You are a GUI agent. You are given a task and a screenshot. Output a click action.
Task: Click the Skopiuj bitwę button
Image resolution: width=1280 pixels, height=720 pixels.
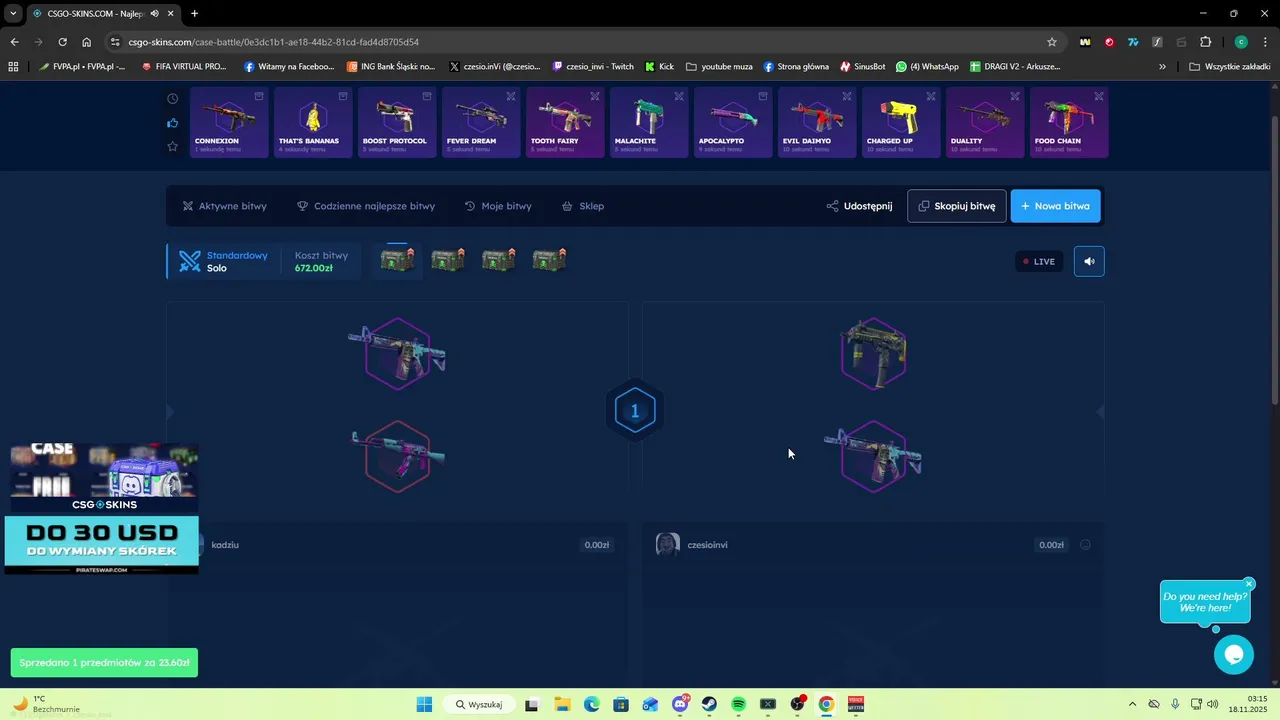957,206
